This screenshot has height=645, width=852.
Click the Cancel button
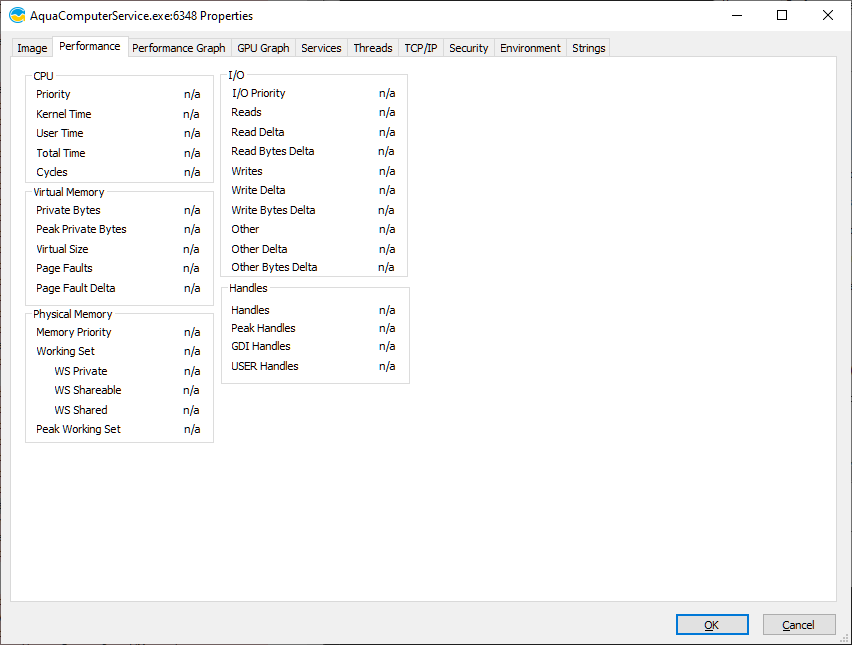799,625
